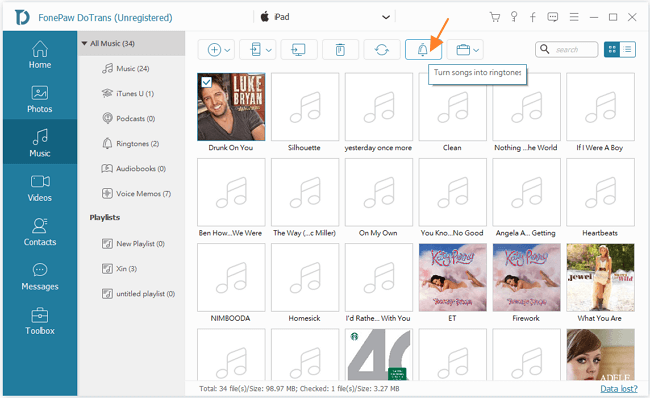The image size is (650, 398).
Task: Open the hamburger menu icon
Action: pos(574,17)
